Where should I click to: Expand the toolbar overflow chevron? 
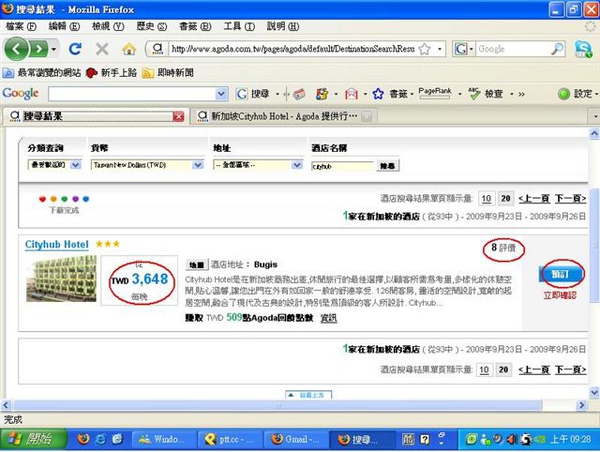tap(521, 94)
